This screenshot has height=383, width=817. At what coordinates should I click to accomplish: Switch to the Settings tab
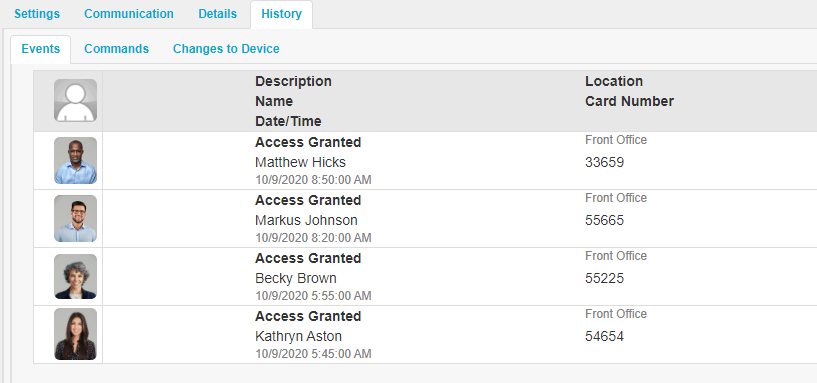(37, 14)
